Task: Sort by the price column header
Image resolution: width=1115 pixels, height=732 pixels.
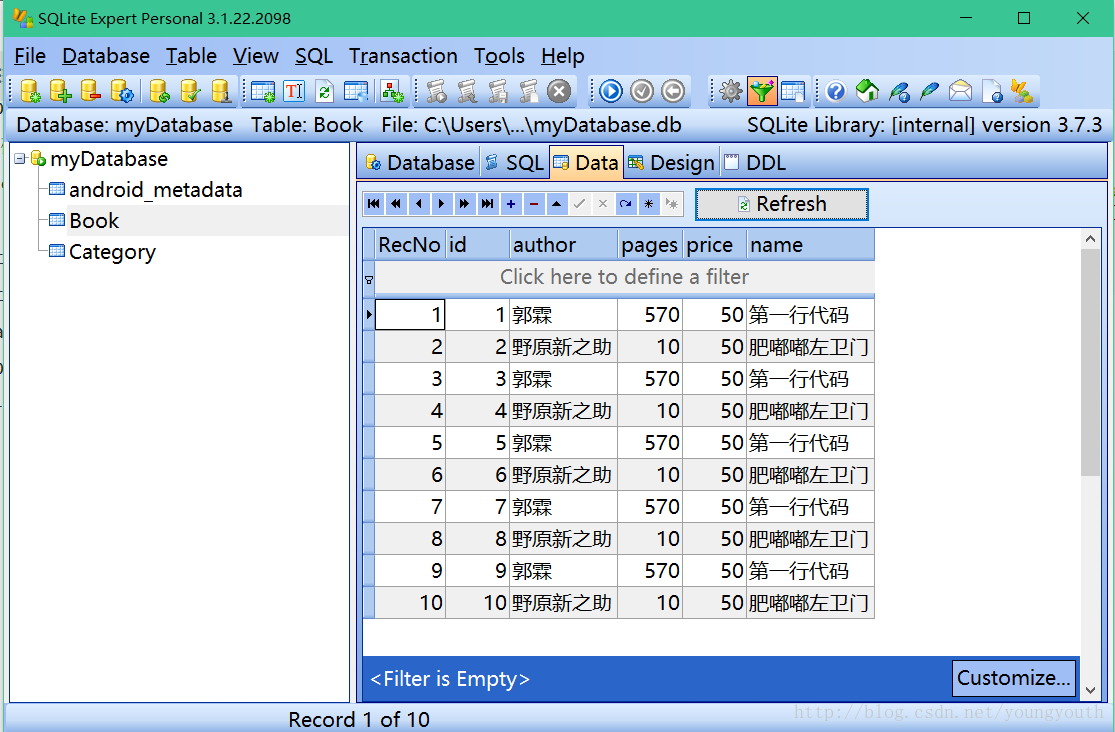Action: tap(715, 245)
